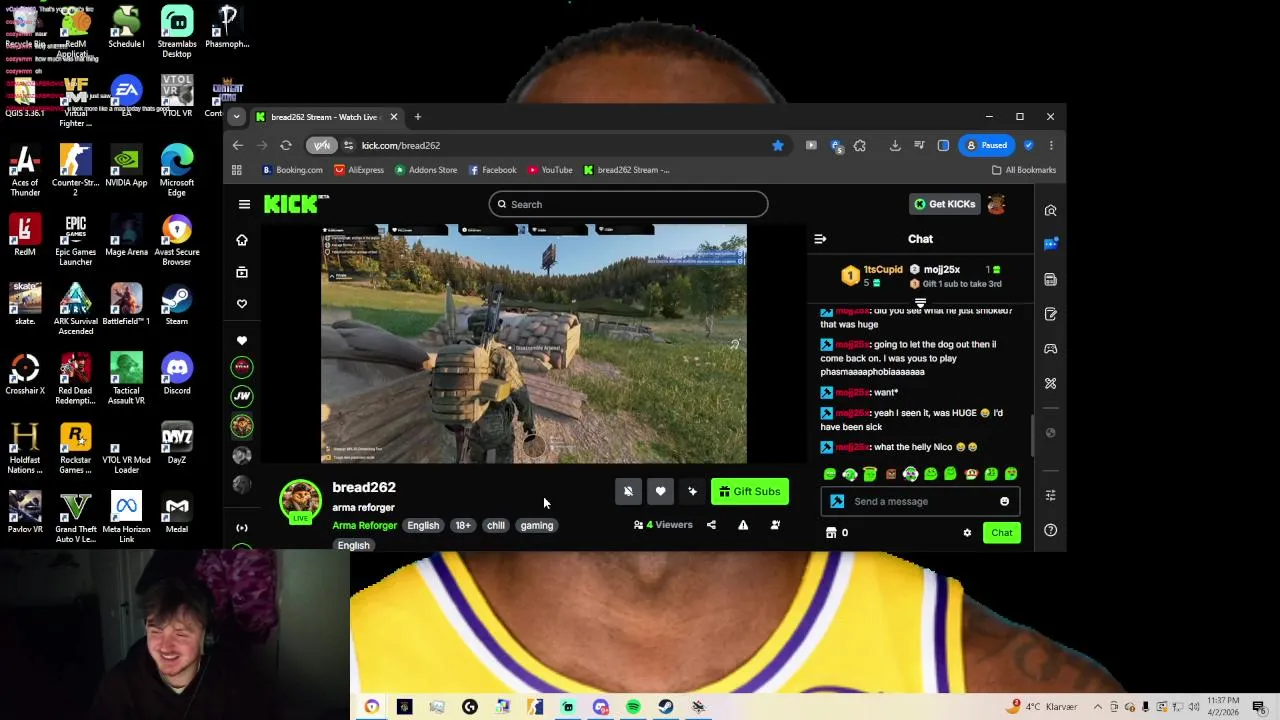The image size is (1280, 720).
Task: Open browser extensions puzzle icon
Action: [x=859, y=145]
